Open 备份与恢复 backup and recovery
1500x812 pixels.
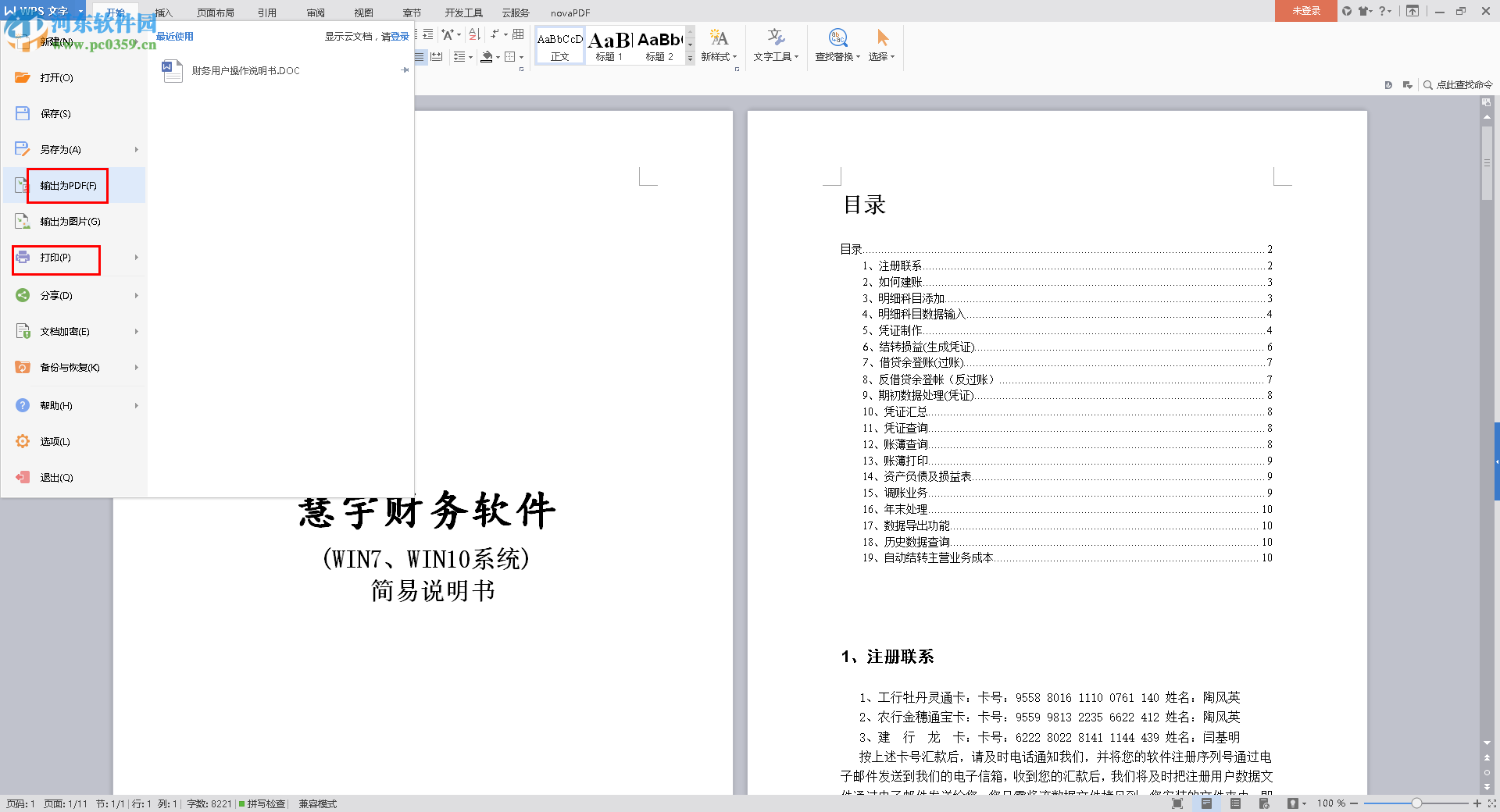68,367
